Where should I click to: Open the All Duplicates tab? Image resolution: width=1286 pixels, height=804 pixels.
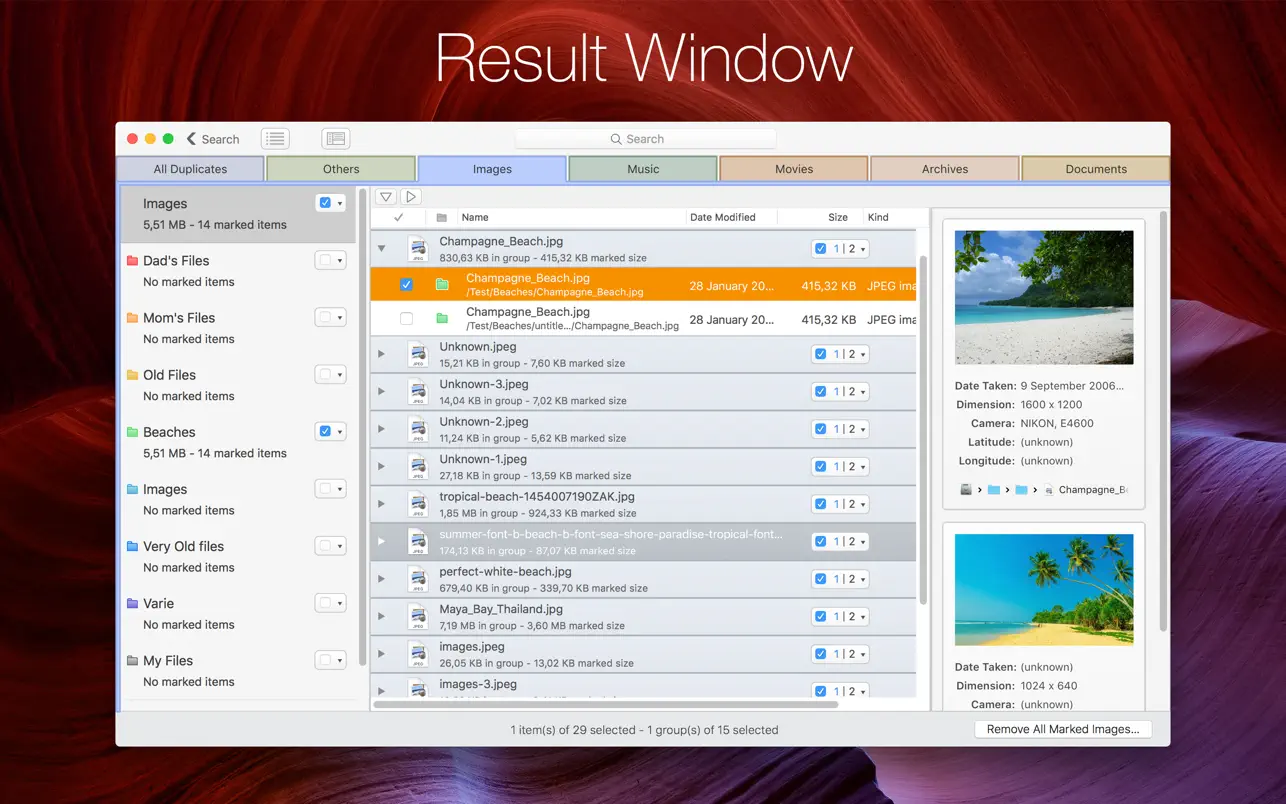click(190, 169)
